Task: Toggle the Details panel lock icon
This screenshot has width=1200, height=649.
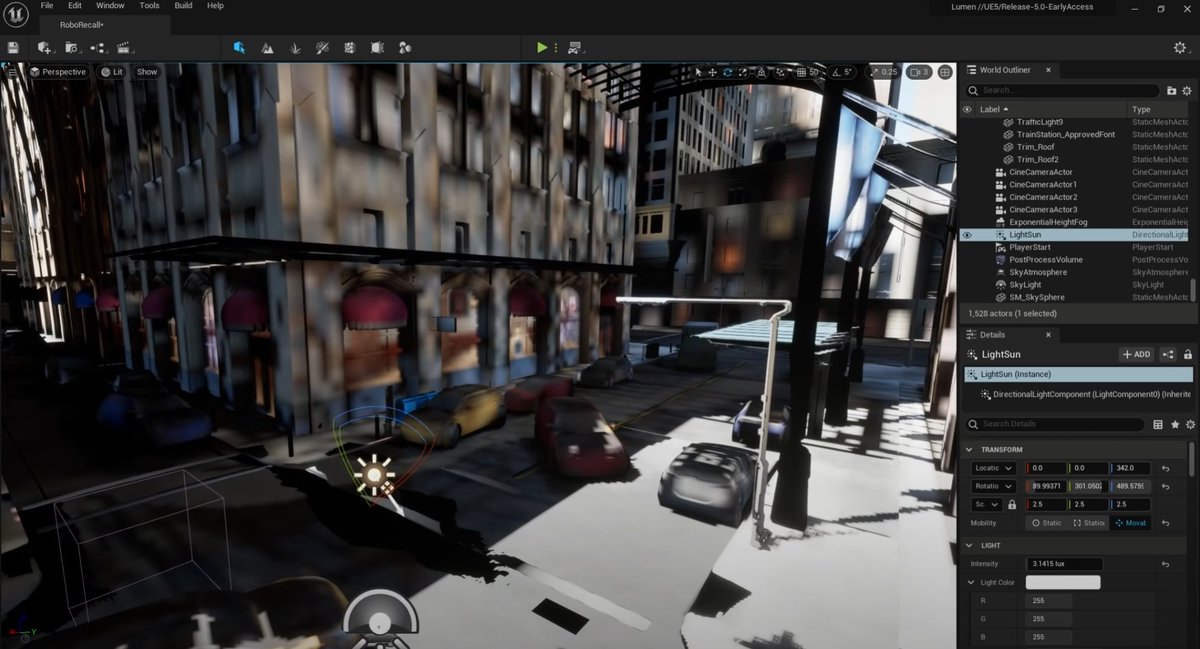Action: [x=1188, y=354]
